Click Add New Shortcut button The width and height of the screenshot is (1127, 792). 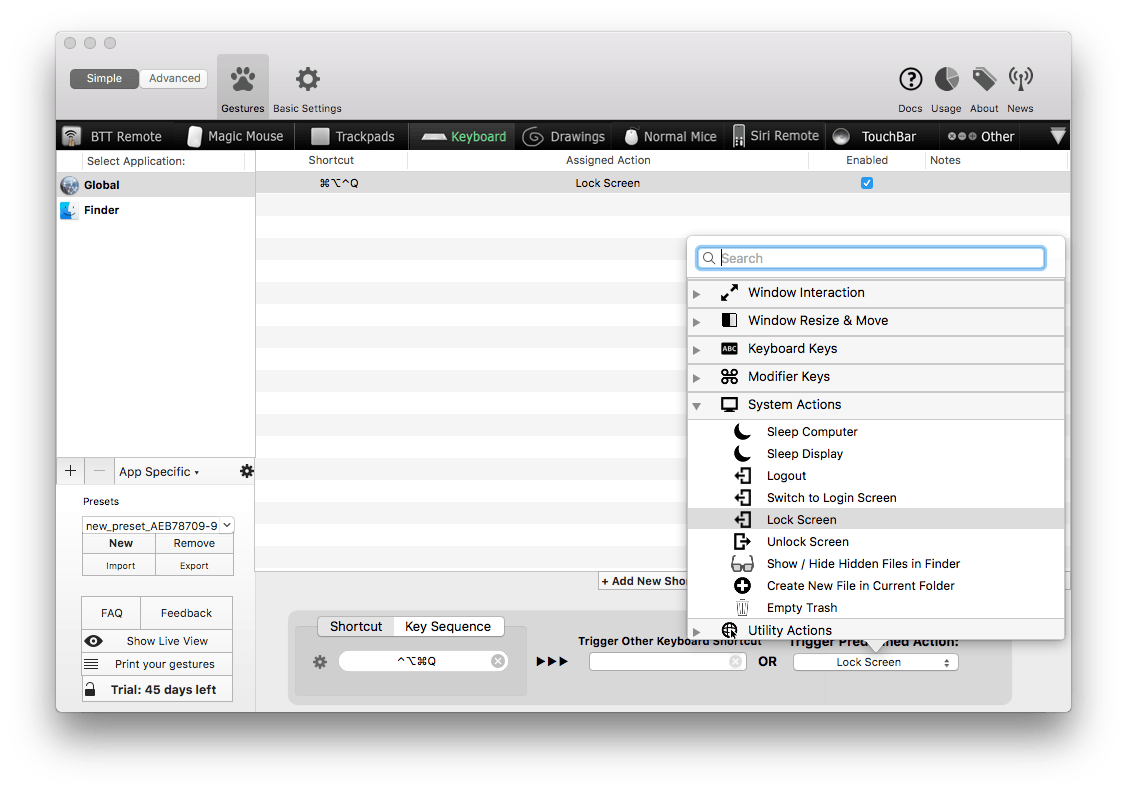point(643,581)
